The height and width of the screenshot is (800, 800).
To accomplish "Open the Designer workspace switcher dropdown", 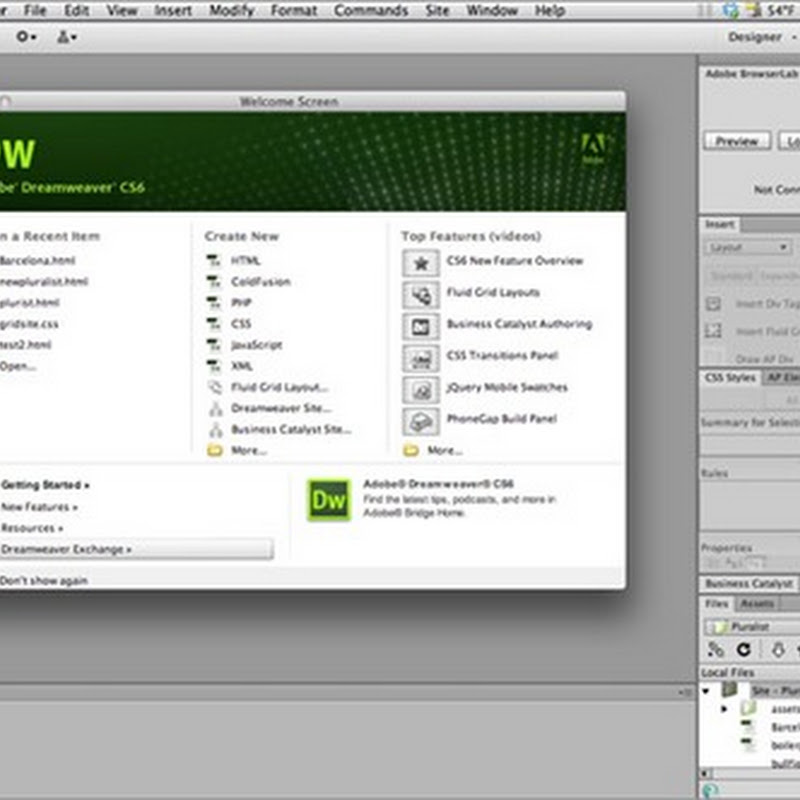I will 761,37.
